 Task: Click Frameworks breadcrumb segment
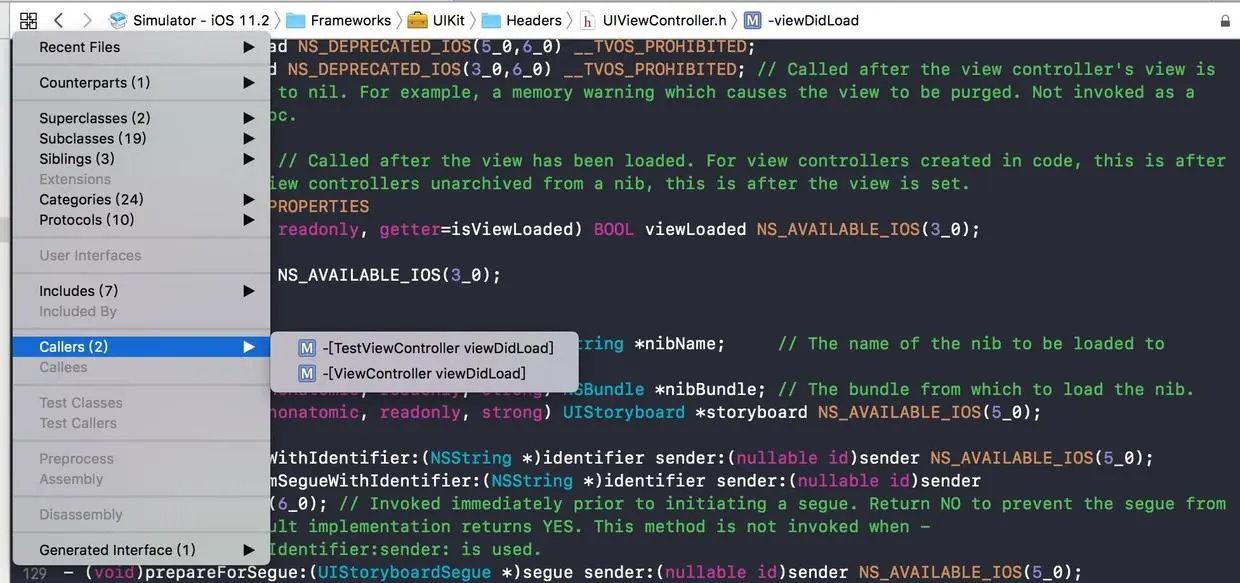tap(351, 20)
